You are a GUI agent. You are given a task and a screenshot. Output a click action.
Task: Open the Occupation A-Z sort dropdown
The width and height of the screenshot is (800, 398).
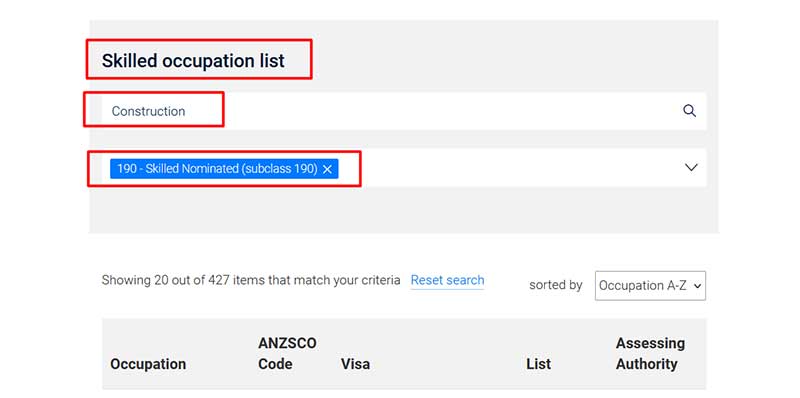[650, 286]
